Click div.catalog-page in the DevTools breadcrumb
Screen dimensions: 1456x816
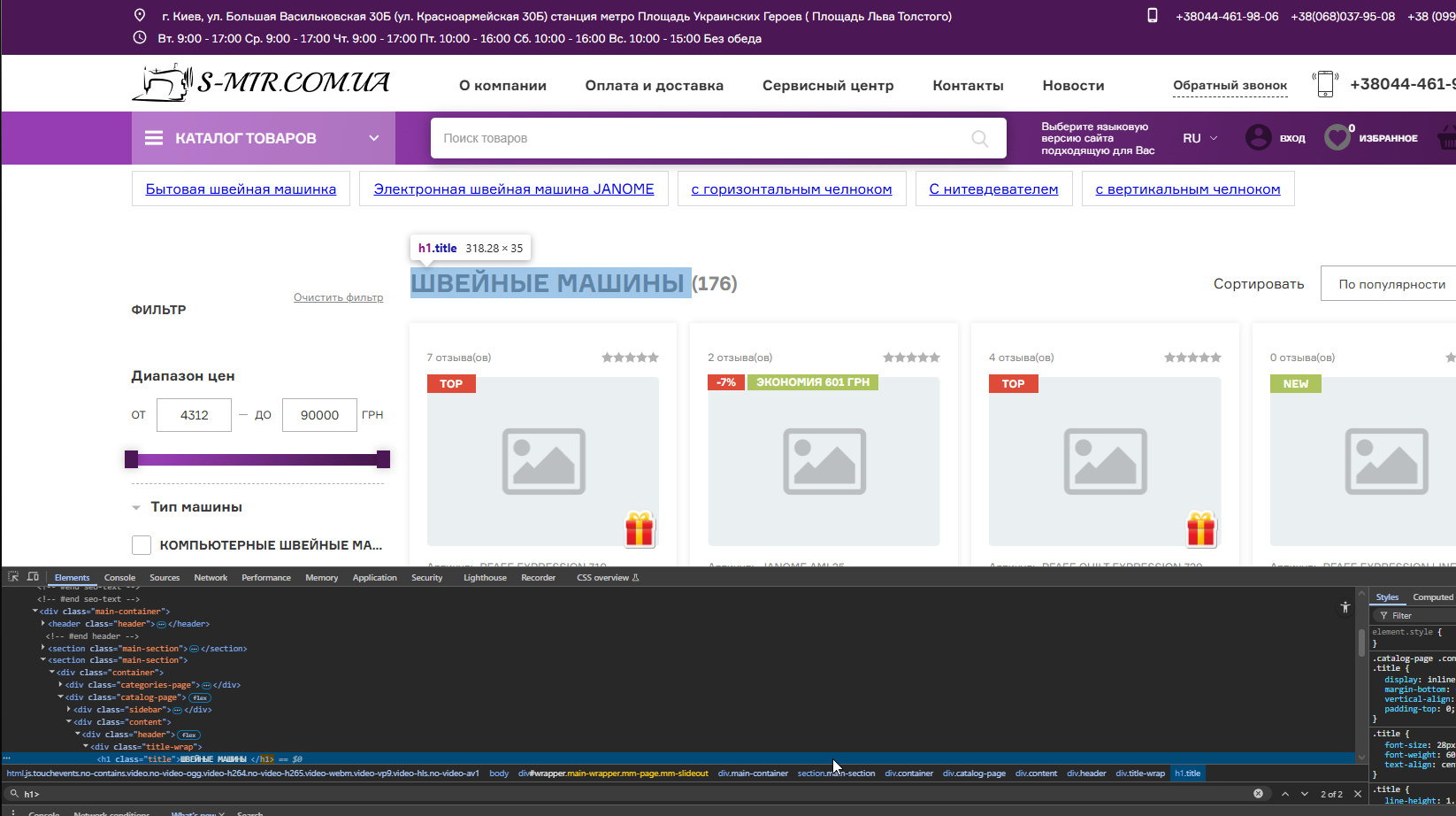[x=974, y=774]
